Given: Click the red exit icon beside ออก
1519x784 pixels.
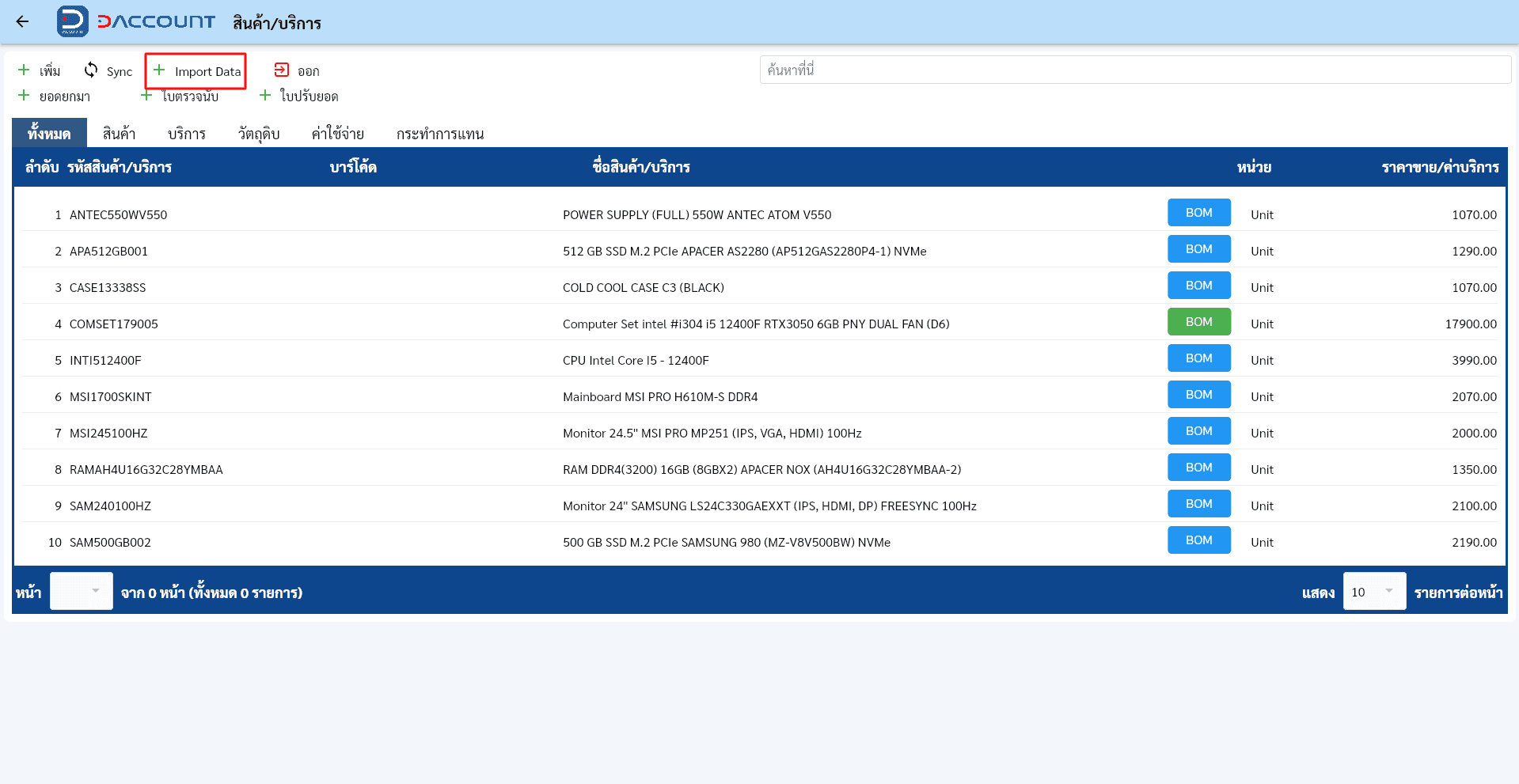Looking at the screenshot, I should 281,70.
